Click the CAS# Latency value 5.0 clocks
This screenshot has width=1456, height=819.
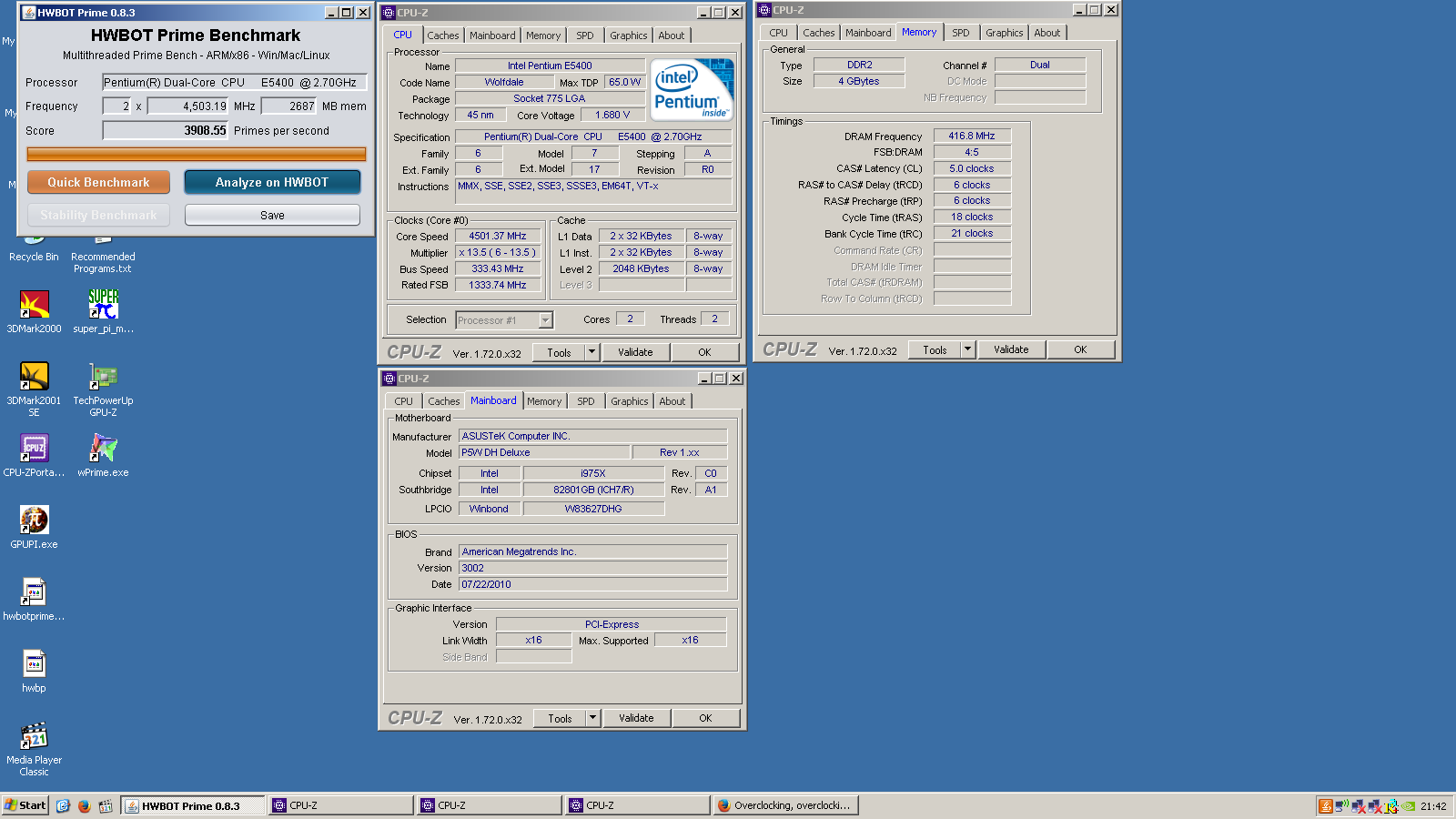pos(972,168)
